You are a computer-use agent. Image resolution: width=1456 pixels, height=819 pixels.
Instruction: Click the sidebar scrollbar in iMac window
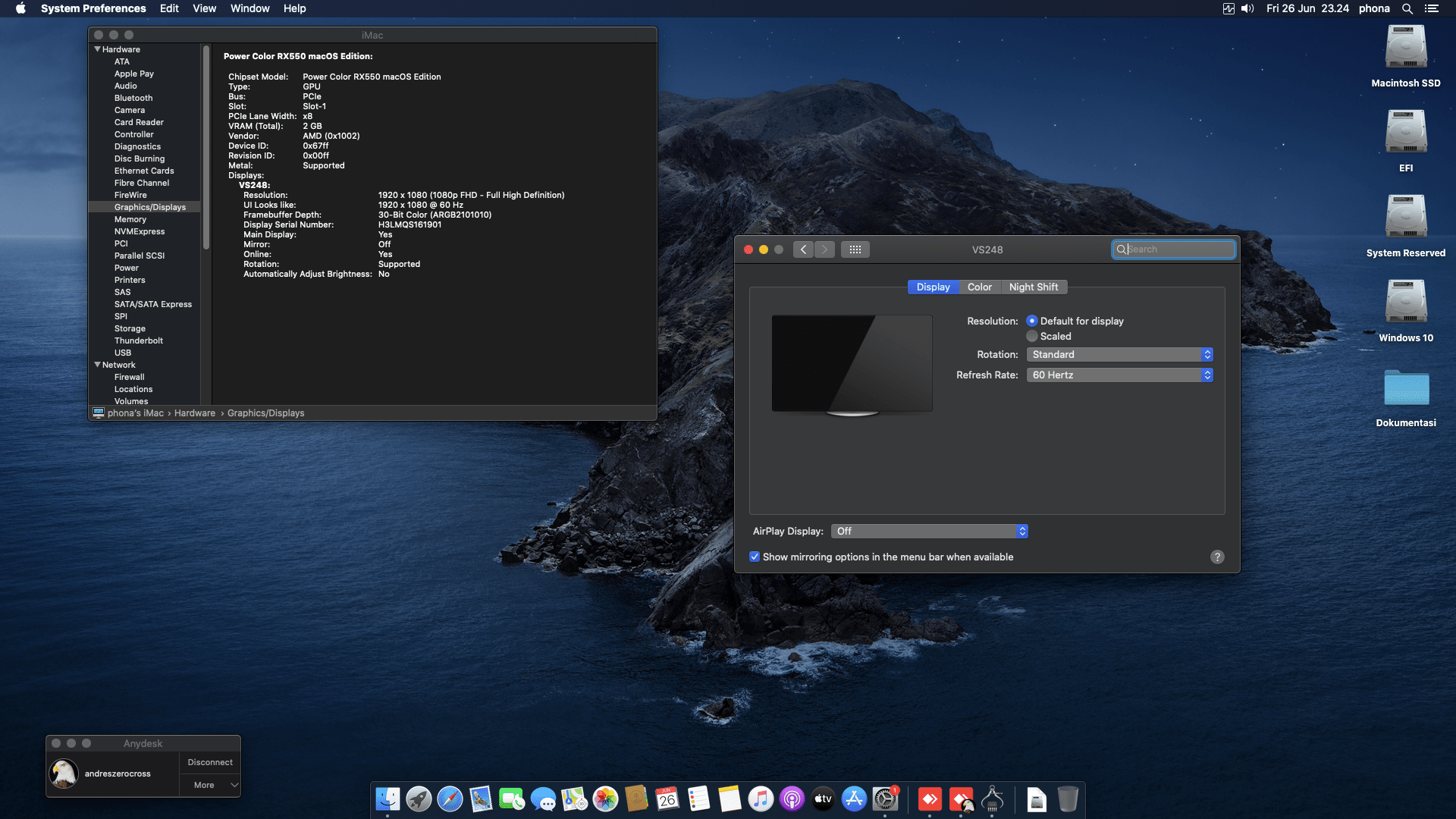(x=206, y=148)
